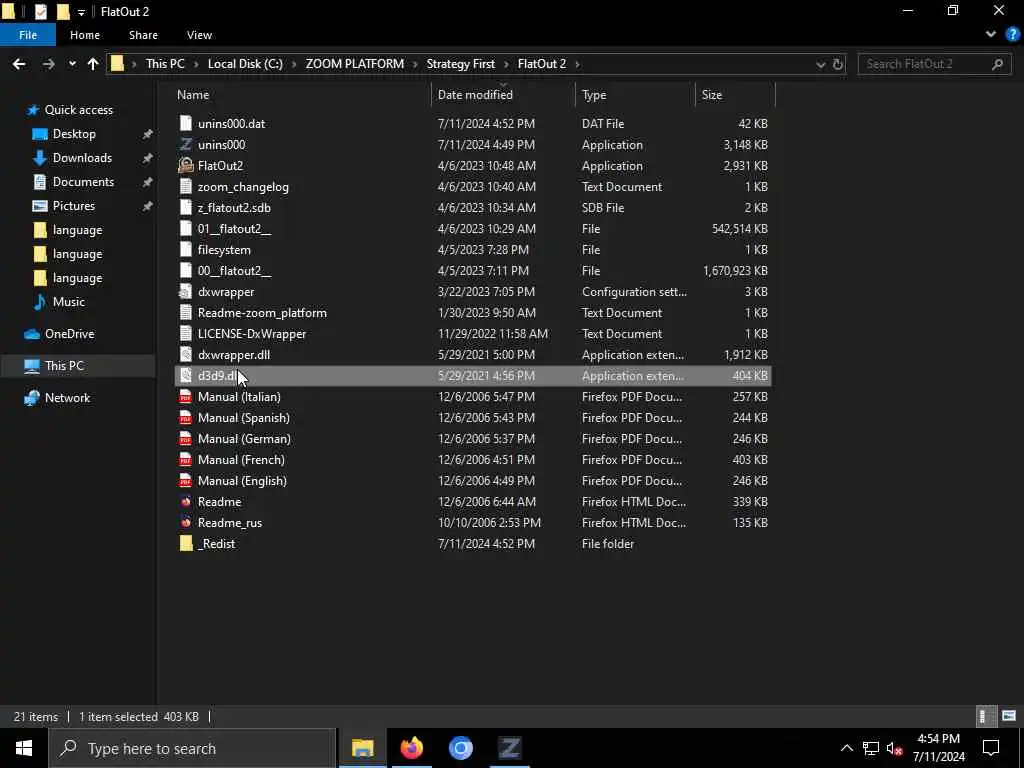
Task: Select Downloads in navigation pane
Action: [x=82, y=157]
